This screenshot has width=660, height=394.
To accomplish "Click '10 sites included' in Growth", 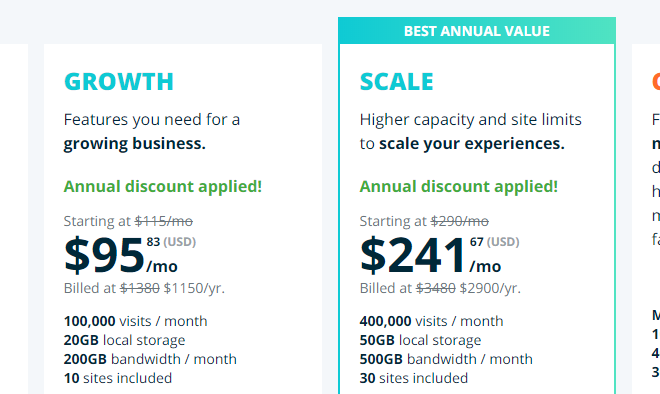I will click(118, 378).
